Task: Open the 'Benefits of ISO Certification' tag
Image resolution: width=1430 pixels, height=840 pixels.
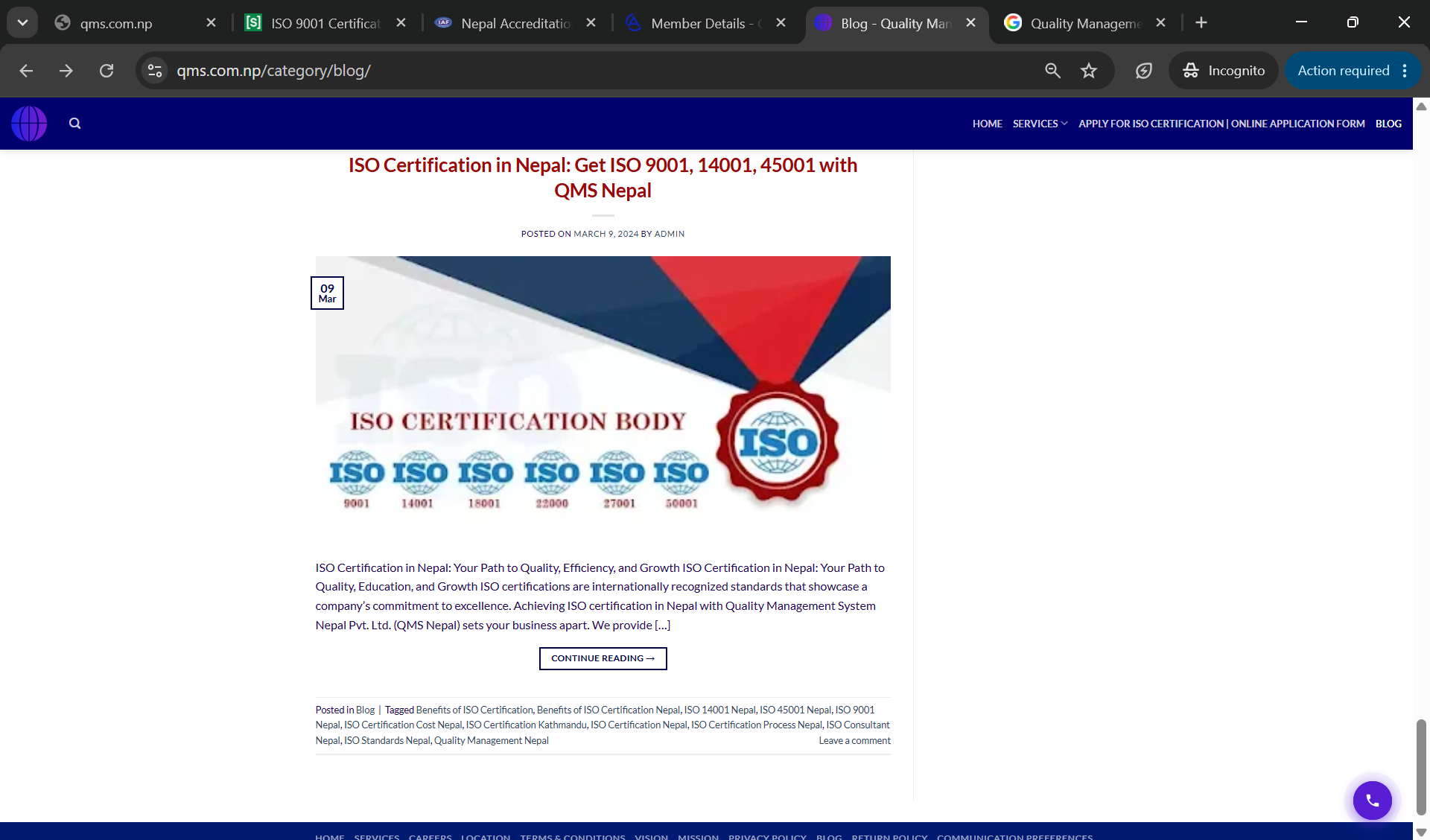Action: pos(474,710)
